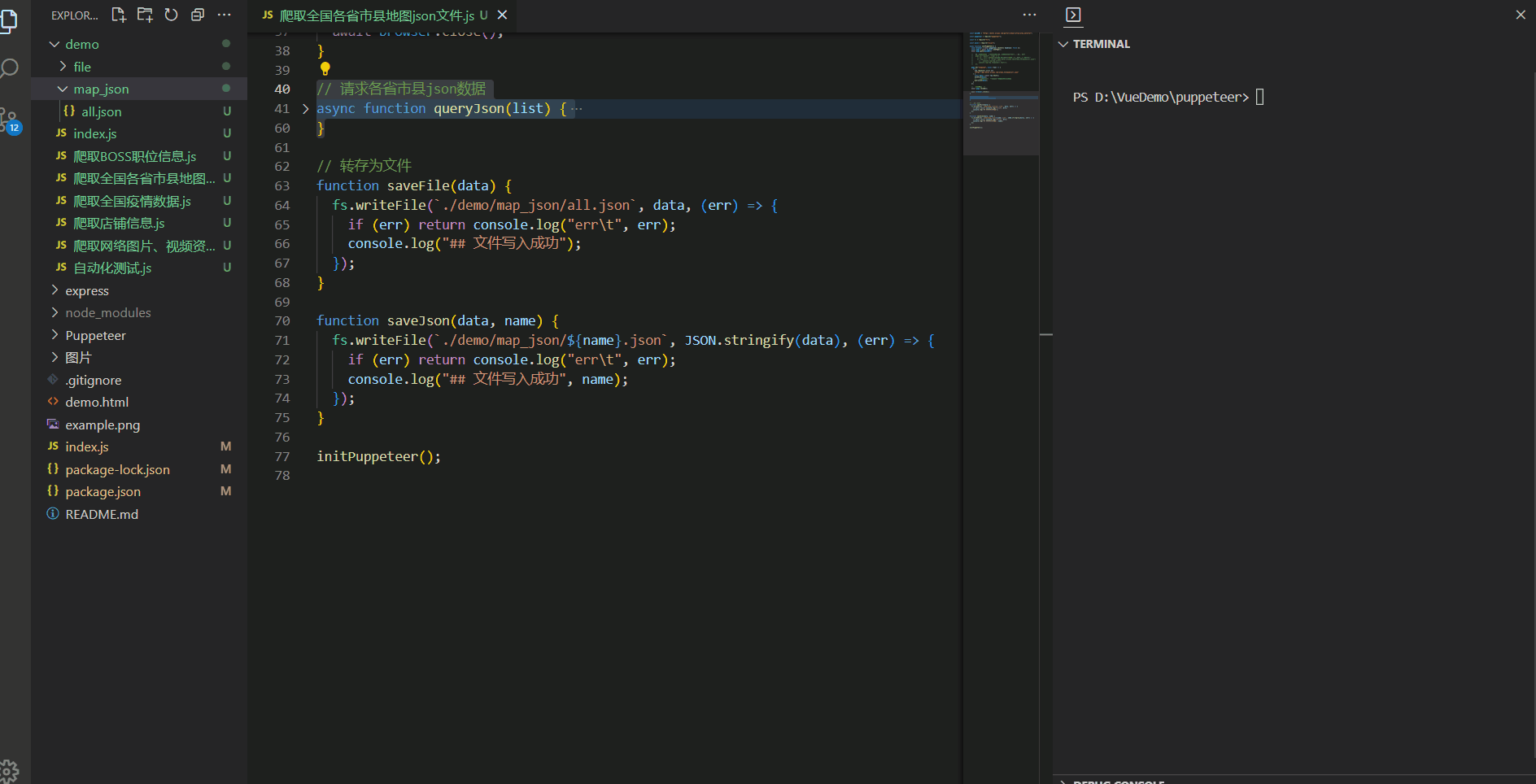Open 爬取全国疫情数据.js file
Image resolution: width=1536 pixels, height=784 pixels.
pos(139,201)
